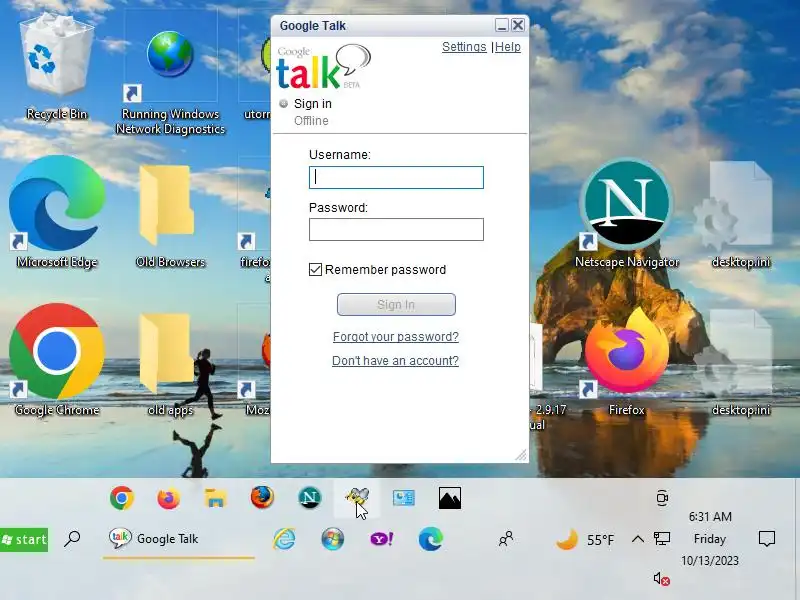800x600 pixels.
Task: Expand hidden system tray icons chevron
Action: [x=637, y=539]
